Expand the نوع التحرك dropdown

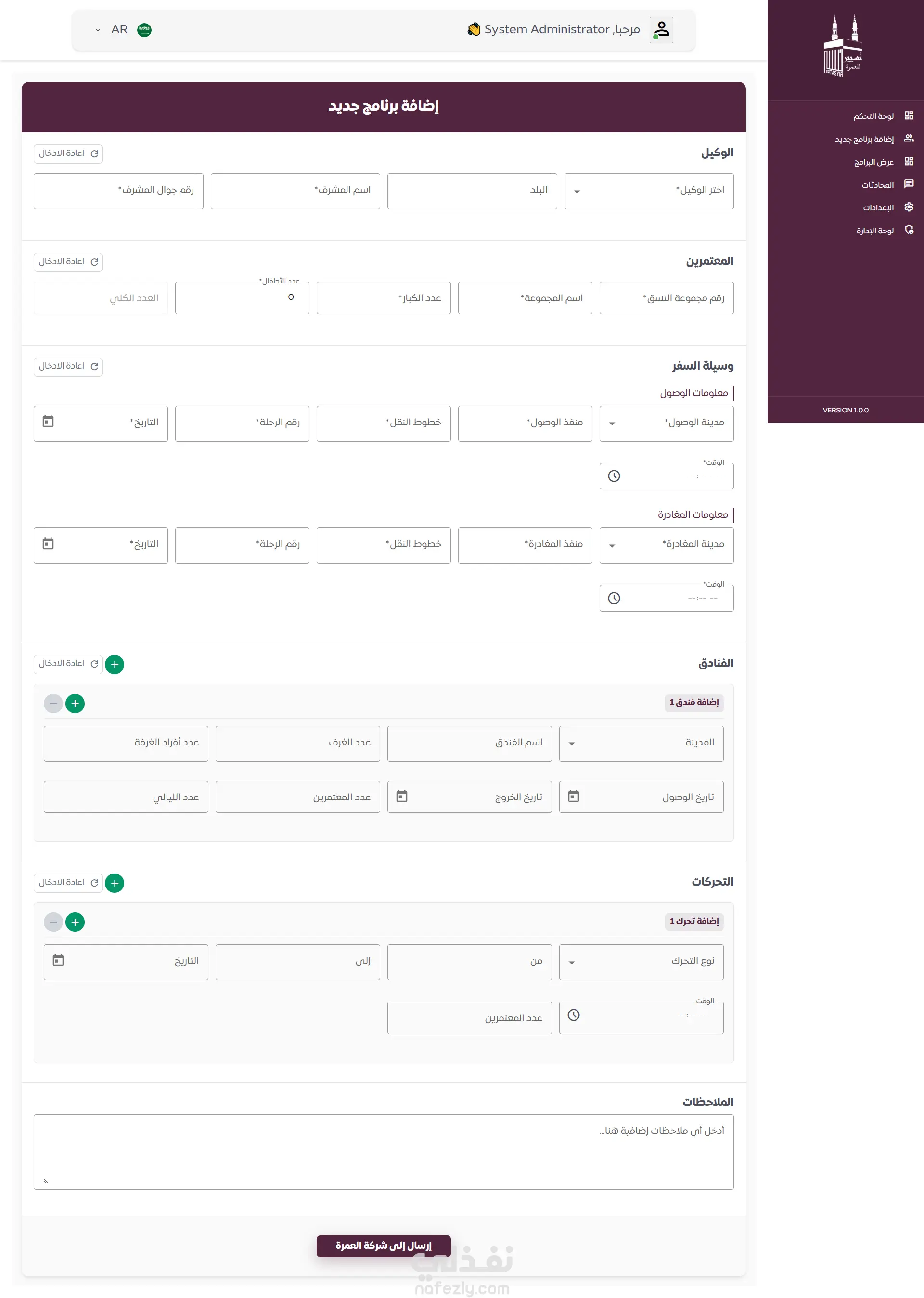point(571,962)
